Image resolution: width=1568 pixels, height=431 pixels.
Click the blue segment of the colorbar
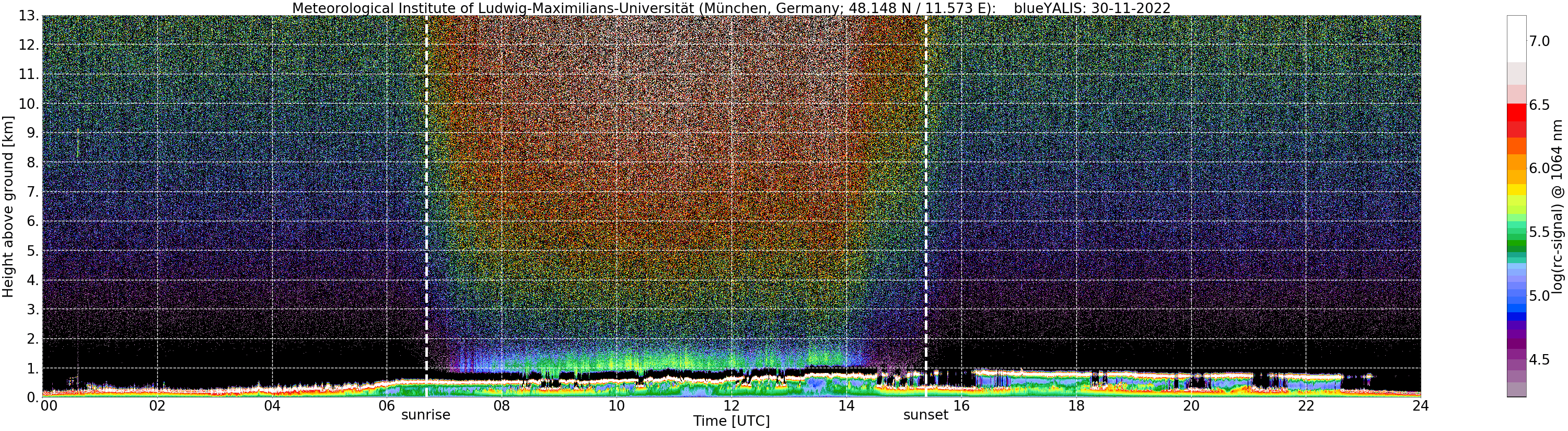click(x=1516, y=316)
